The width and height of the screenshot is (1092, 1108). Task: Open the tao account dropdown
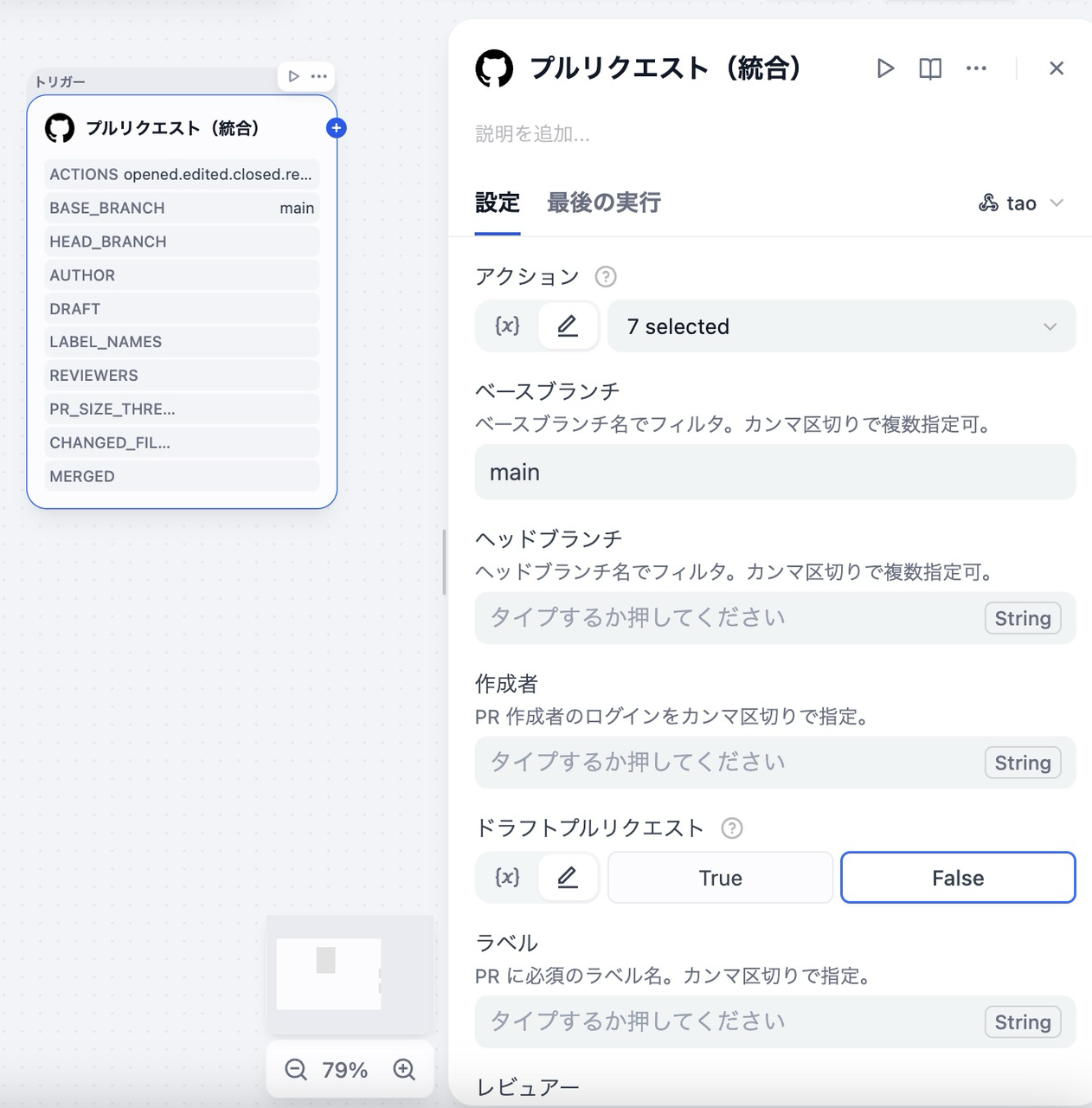click(x=1021, y=203)
